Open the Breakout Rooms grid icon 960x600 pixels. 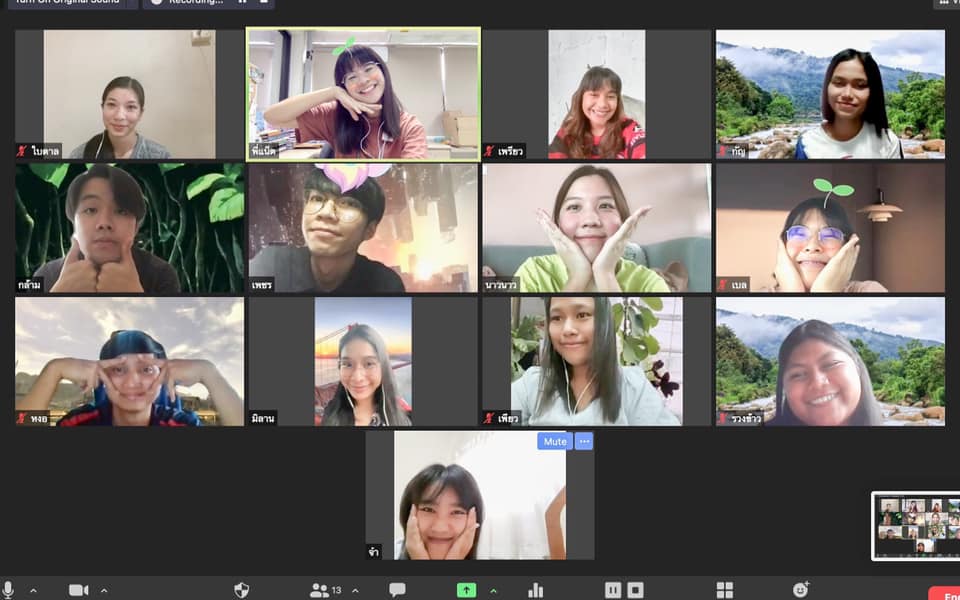725,590
